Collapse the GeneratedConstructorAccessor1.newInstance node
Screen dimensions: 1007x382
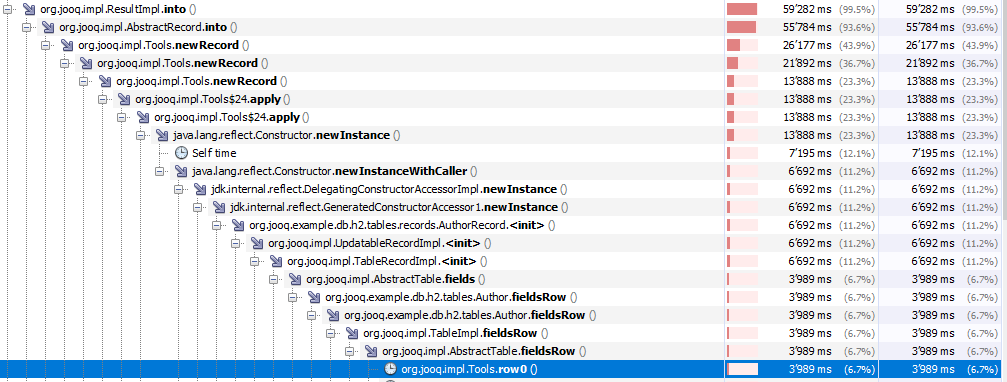[x=197, y=207]
